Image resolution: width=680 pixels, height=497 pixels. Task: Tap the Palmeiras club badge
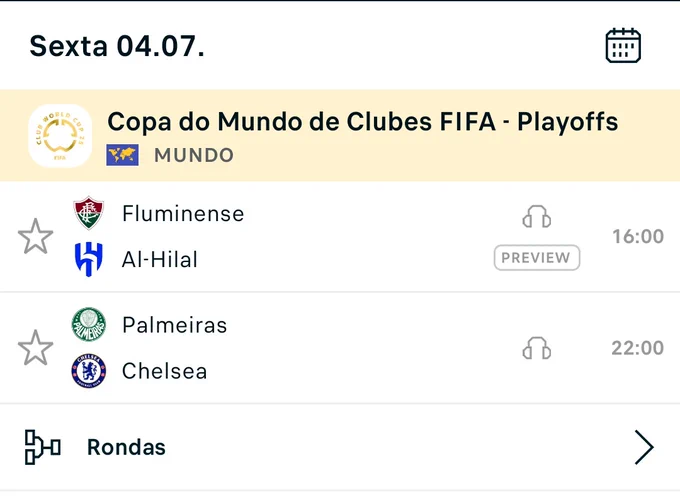(88, 324)
